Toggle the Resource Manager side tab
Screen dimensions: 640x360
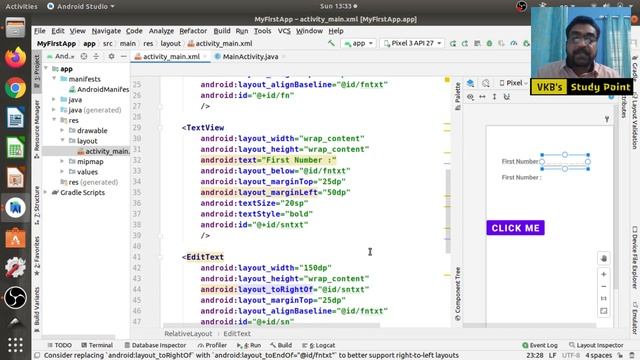coord(37,129)
